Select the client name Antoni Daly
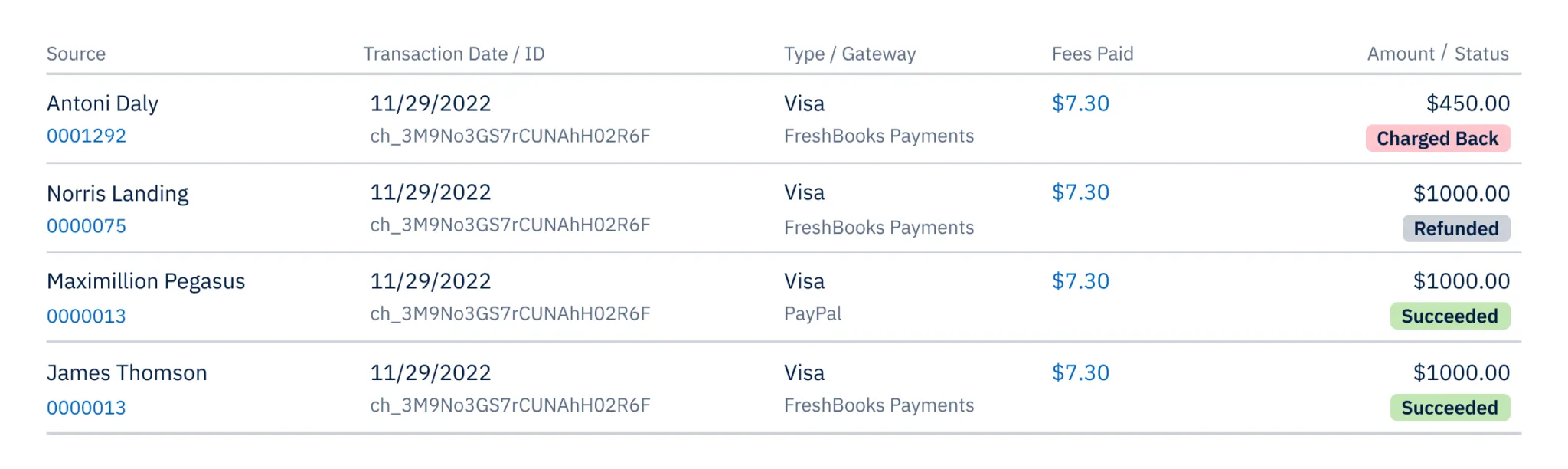Image resolution: width=1568 pixels, height=469 pixels. (x=102, y=103)
